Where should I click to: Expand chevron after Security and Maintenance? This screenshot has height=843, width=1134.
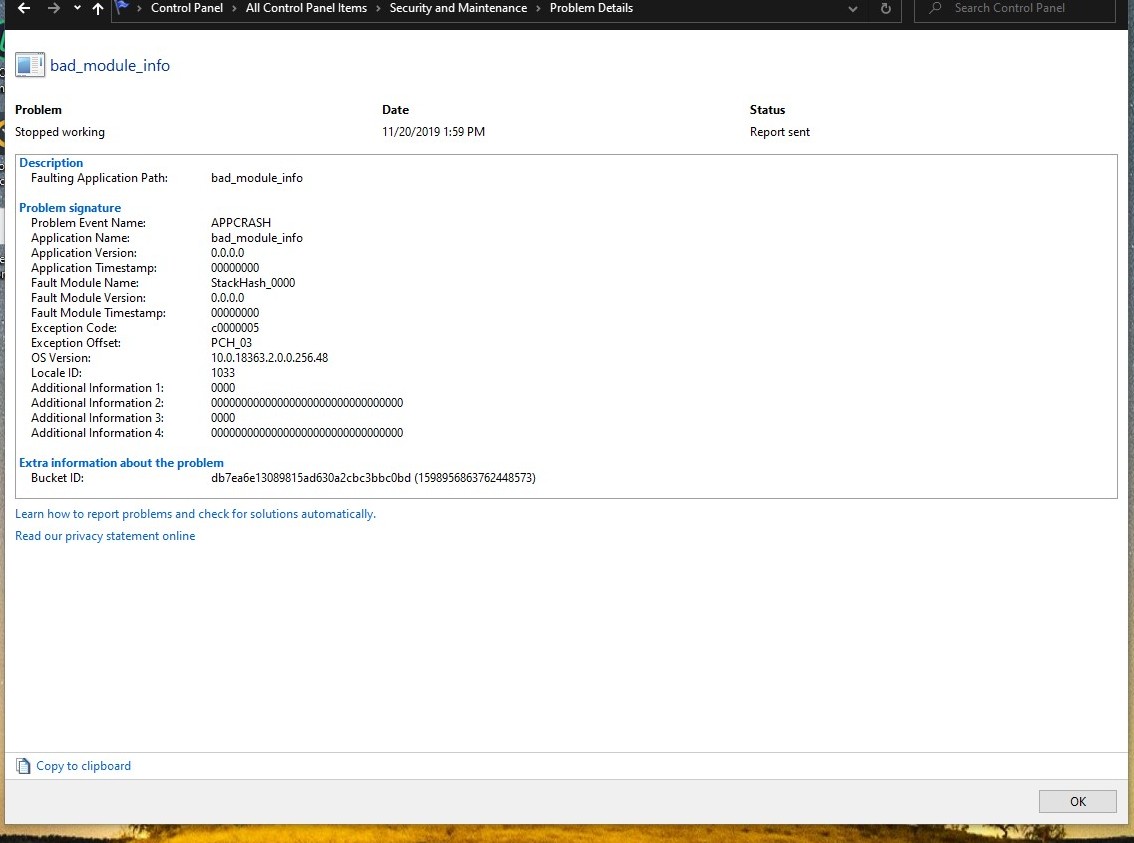click(x=538, y=9)
